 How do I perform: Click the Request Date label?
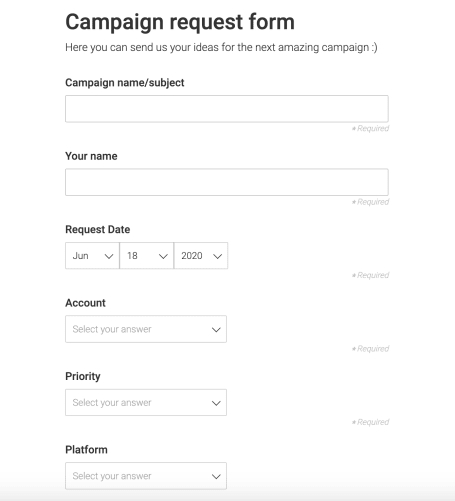(x=98, y=229)
